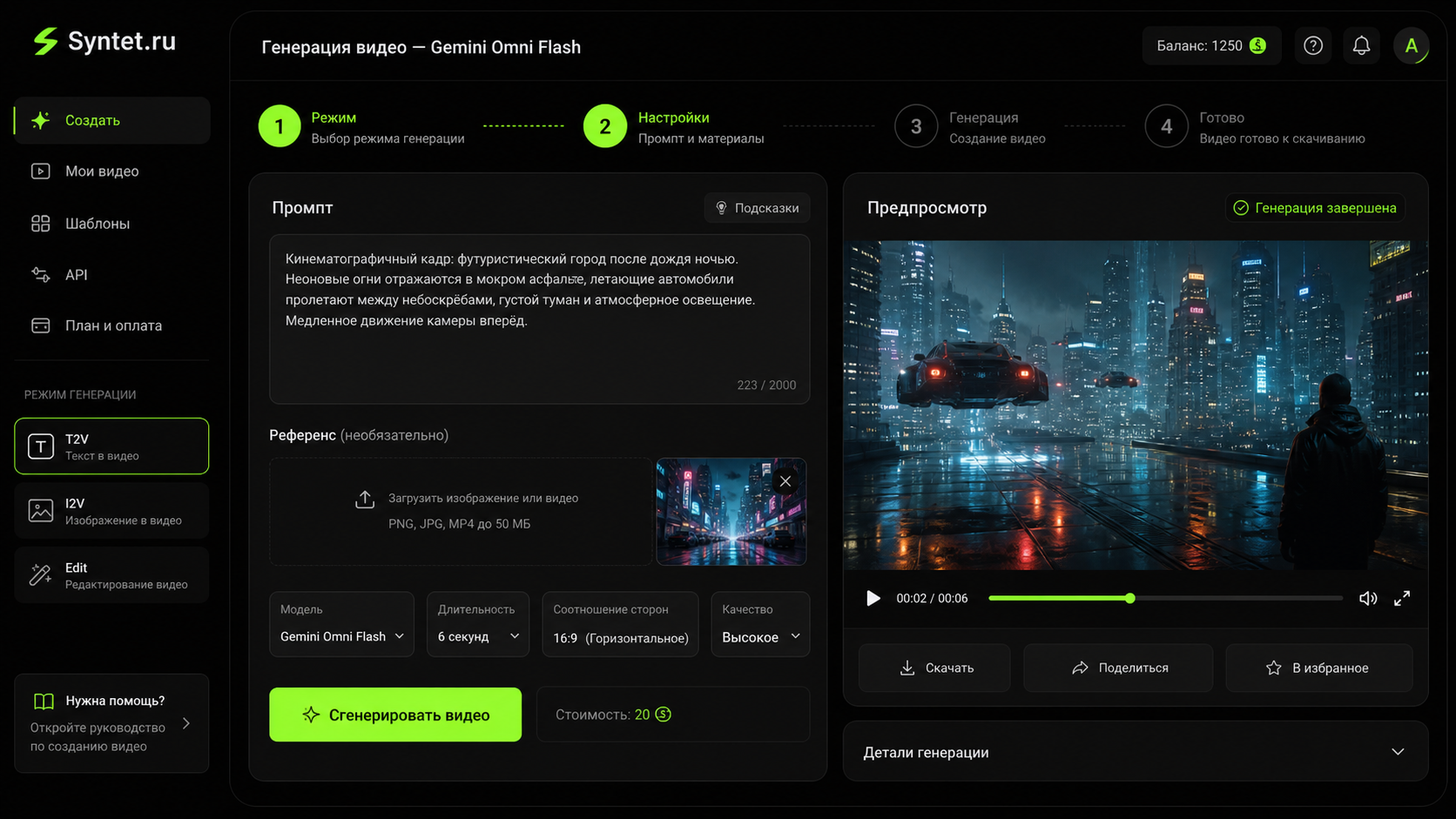1456x819 pixels.
Task: Click the star icon in В избранное
Action: pyautogui.click(x=1273, y=668)
